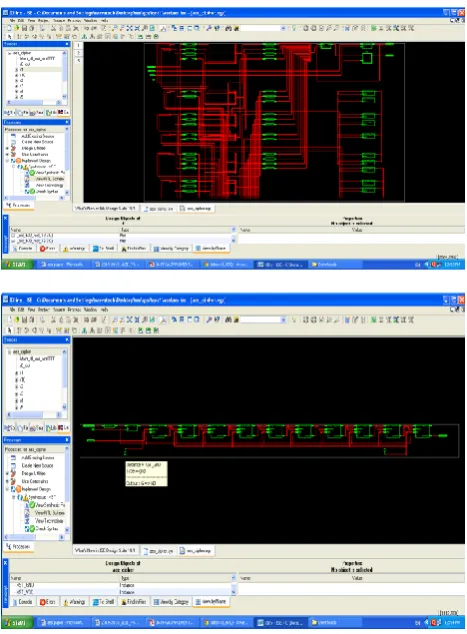The width and height of the screenshot is (467, 634).
Task: Expand Design Utilities in the lower Processes tree
Action: tap(7, 473)
